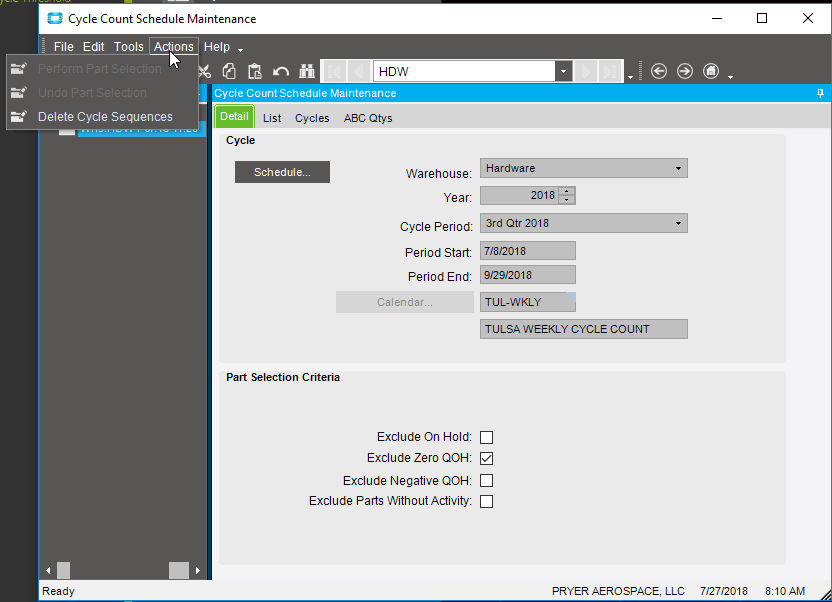
Task: Click the Home icon in toolbar
Action: point(710,71)
